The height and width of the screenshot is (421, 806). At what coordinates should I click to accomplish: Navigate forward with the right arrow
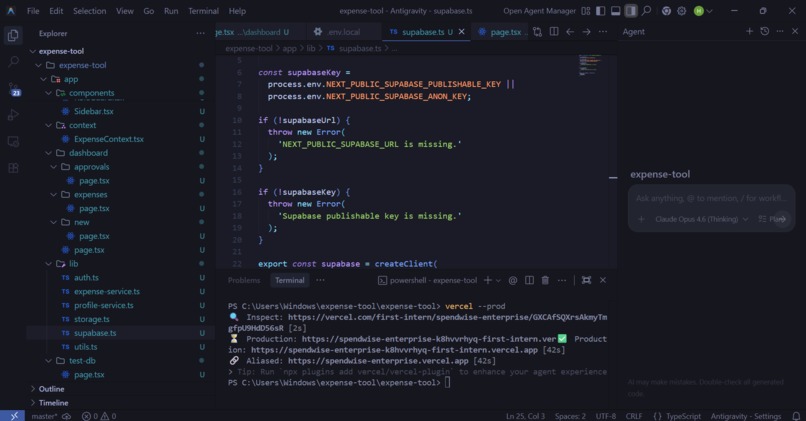pos(587,32)
